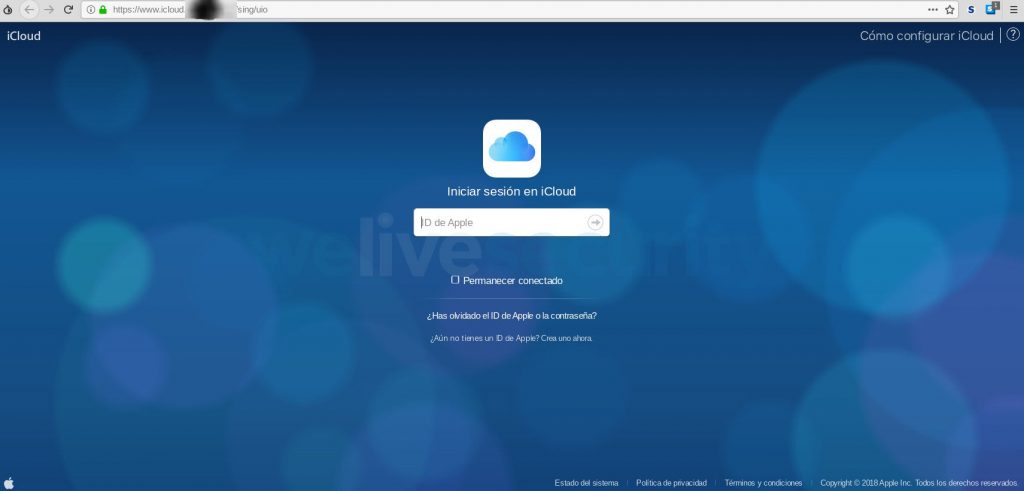Click the extension icon with notification badge
1024x491 pixels.
pos(992,9)
